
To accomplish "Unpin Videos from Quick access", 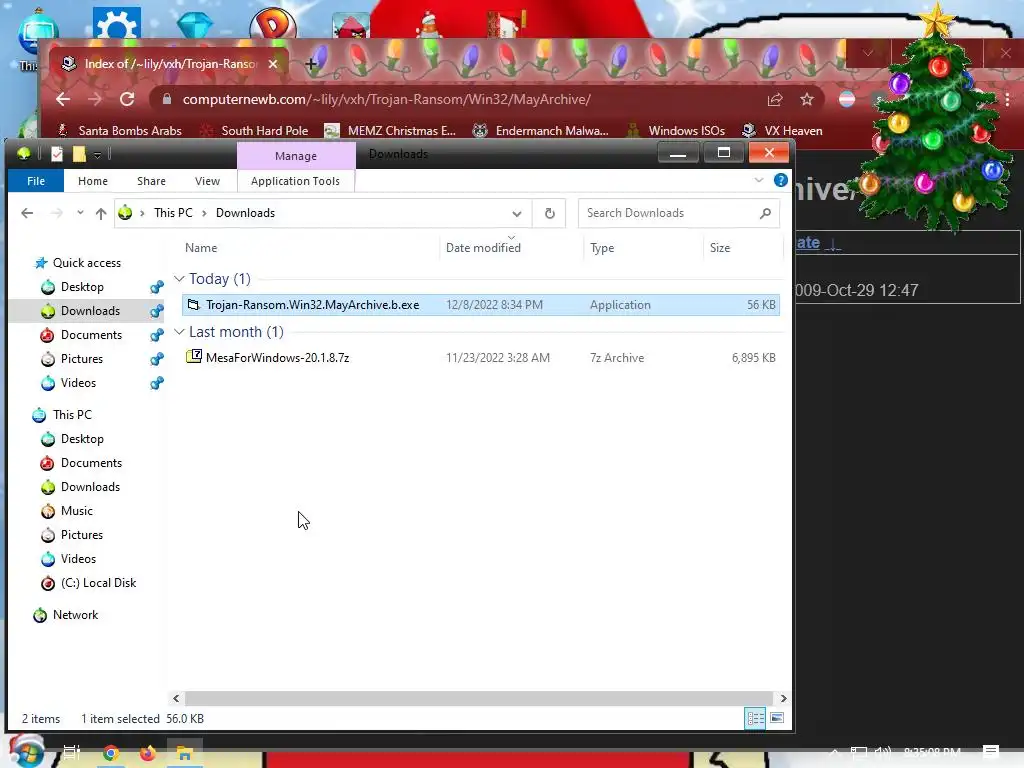I will (157, 383).
